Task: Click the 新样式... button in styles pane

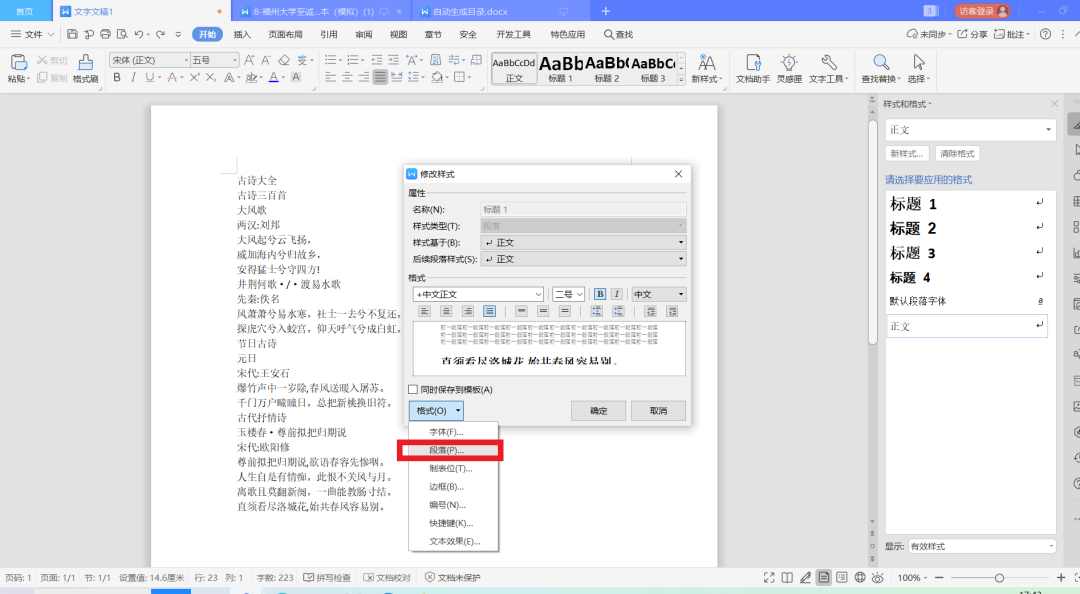Action: point(907,154)
